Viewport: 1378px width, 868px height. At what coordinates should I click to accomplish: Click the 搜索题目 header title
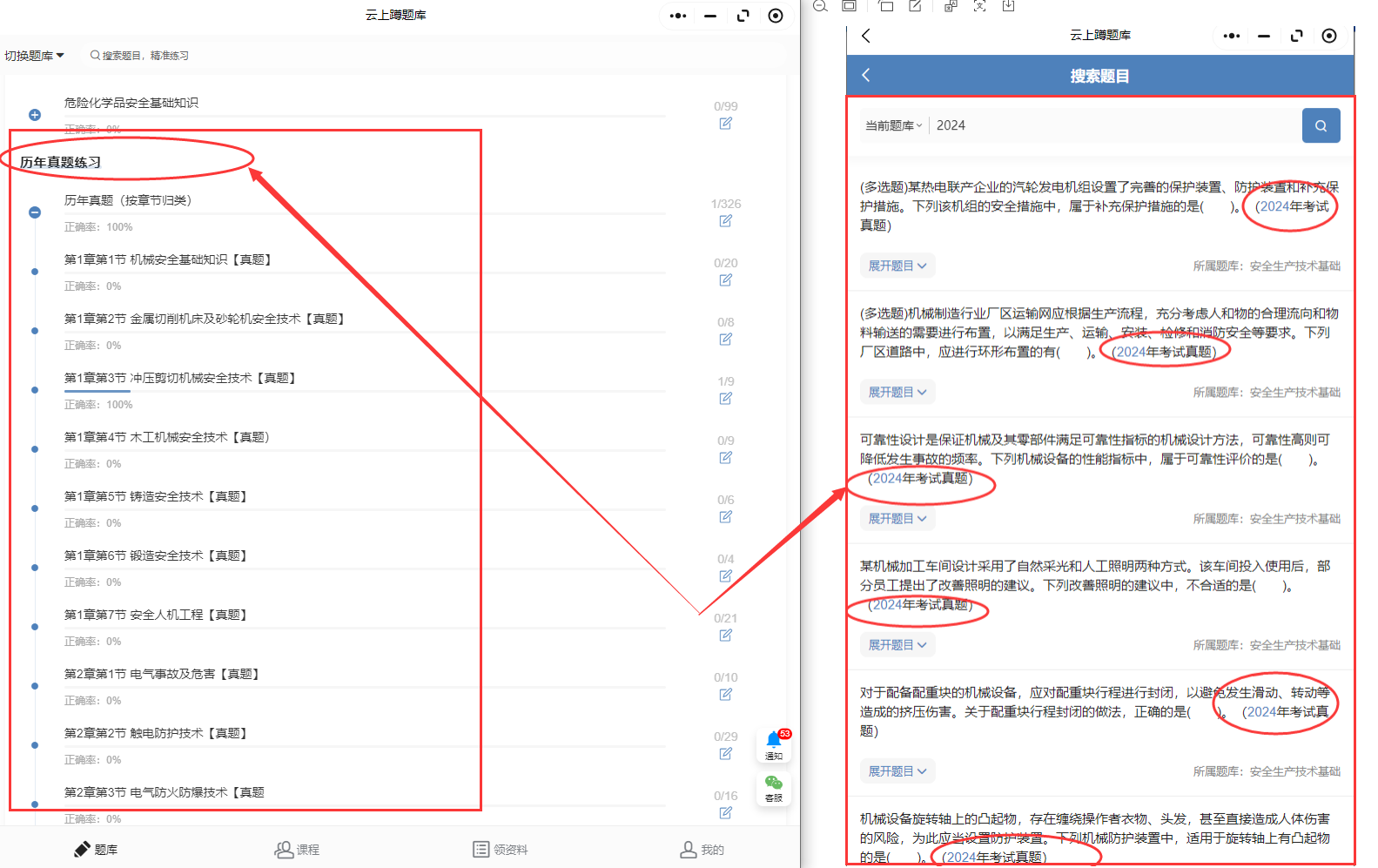pos(1099,76)
